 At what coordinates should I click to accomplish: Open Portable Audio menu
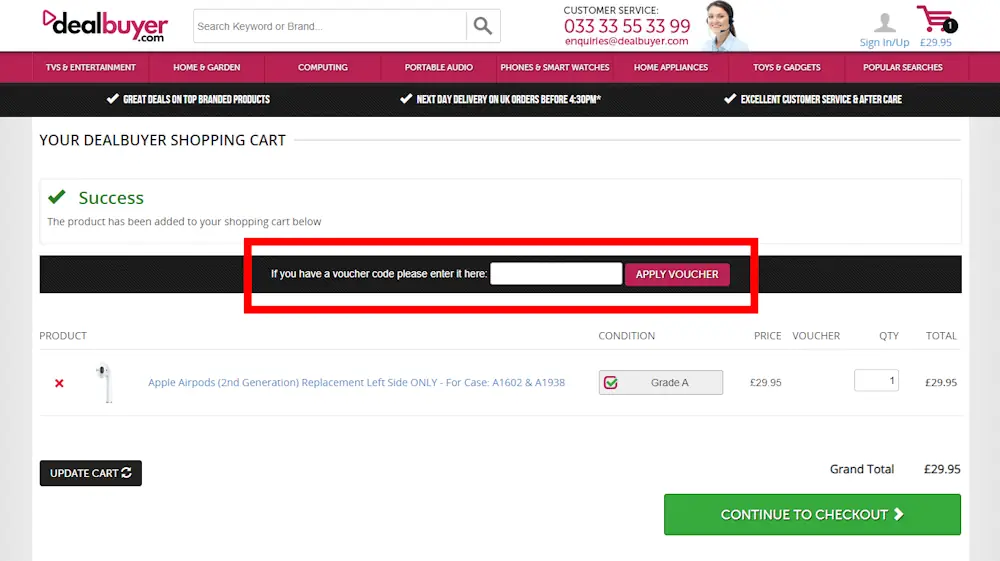(439, 68)
